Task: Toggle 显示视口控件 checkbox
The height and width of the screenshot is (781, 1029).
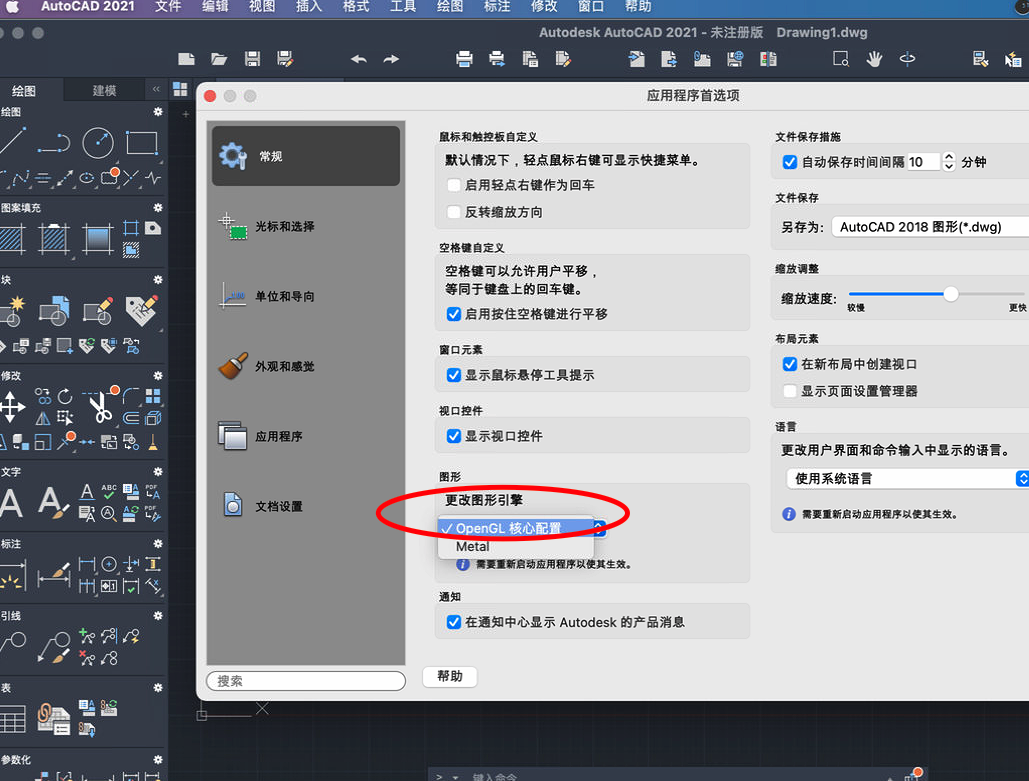Action: pyautogui.click(x=453, y=436)
